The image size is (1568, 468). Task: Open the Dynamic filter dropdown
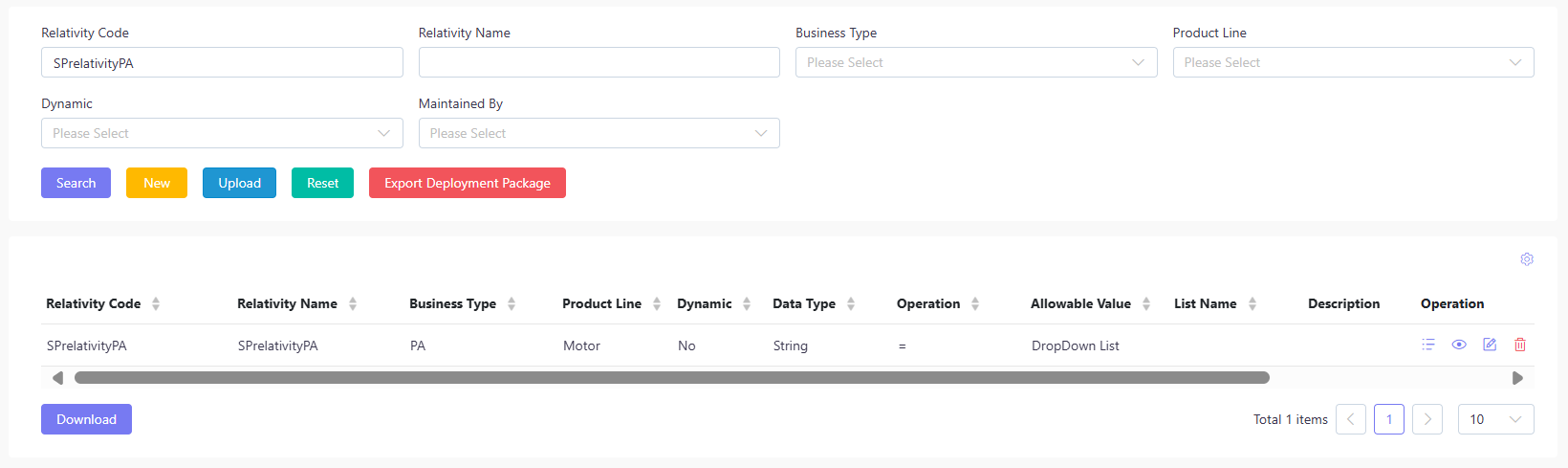click(x=222, y=133)
